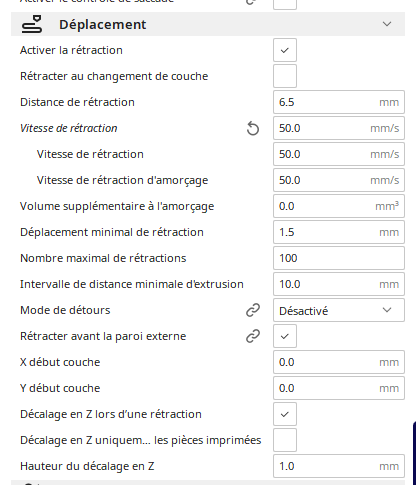Click the link icon beside Mode de détours
The height and width of the screenshot is (485, 416).
tap(253, 310)
